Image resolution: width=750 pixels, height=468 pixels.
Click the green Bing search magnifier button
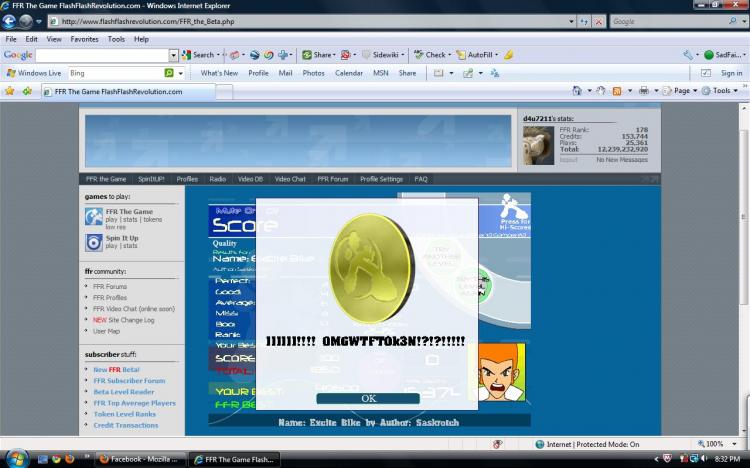click(x=169, y=73)
